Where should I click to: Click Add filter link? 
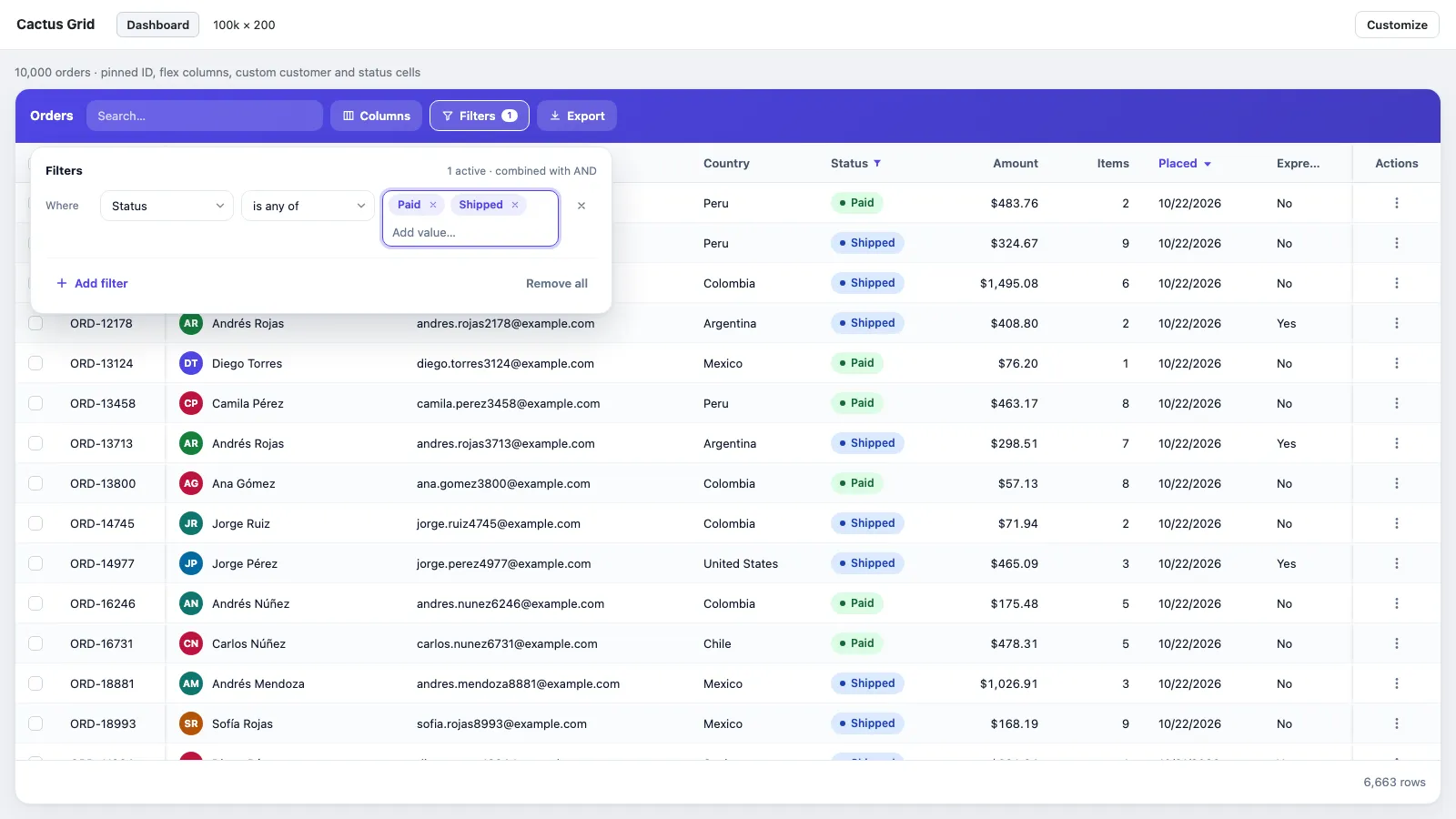coord(92,283)
